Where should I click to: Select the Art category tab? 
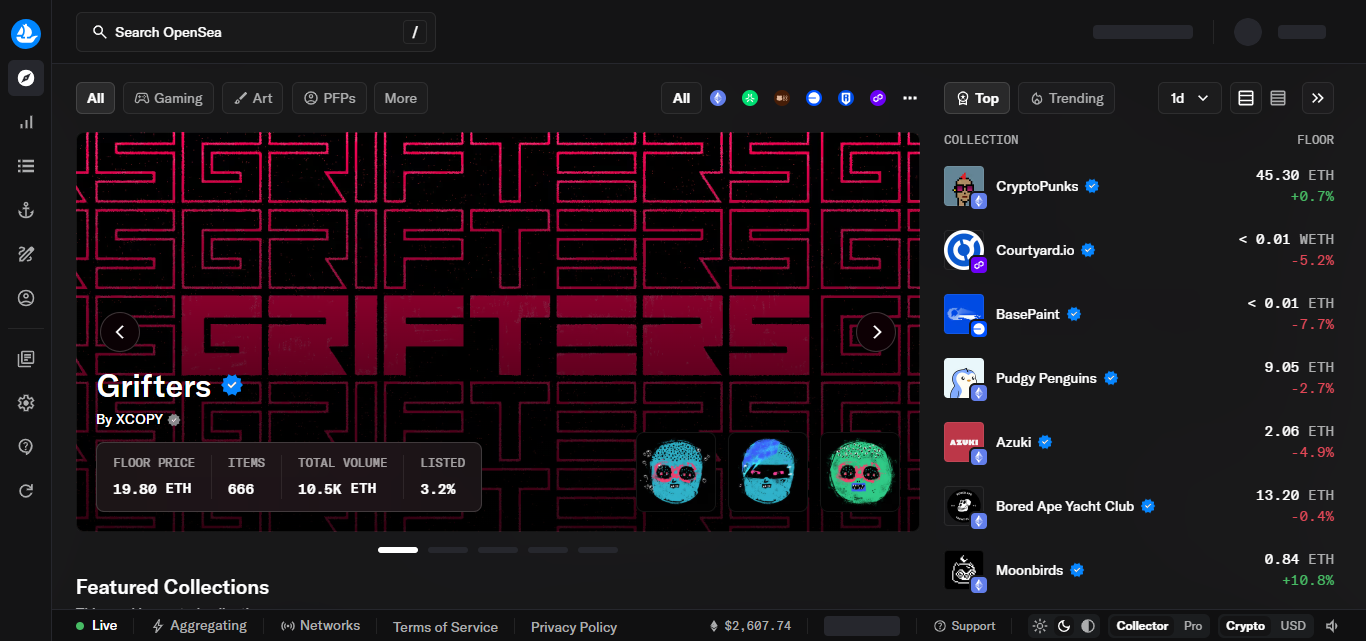[253, 98]
